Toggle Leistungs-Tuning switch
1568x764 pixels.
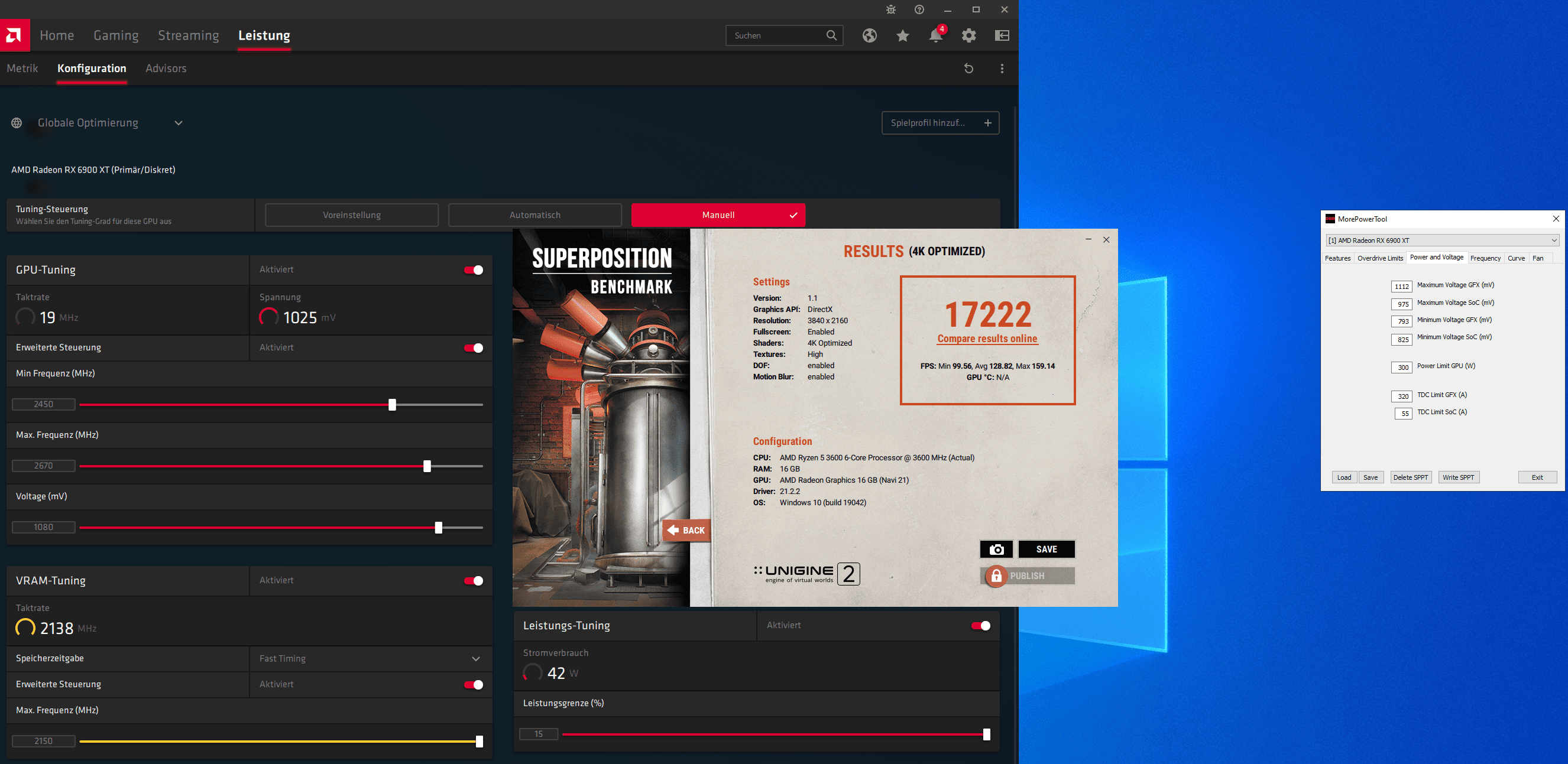[981, 626]
